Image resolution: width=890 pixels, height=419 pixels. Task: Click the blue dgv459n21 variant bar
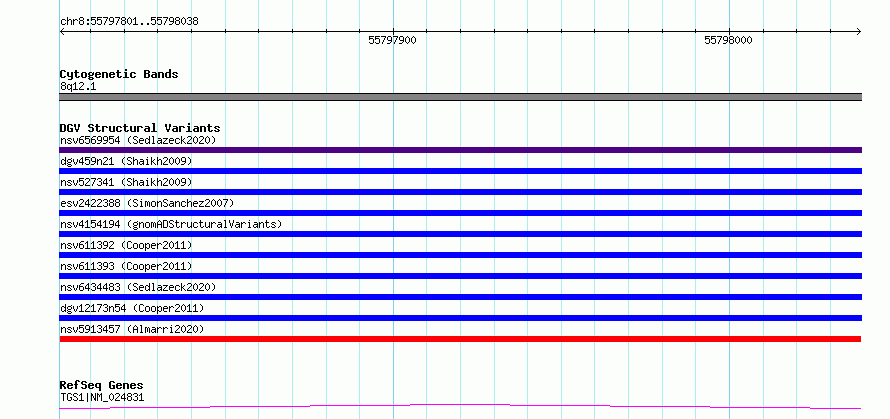pyautogui.click(x=460, y=171)
